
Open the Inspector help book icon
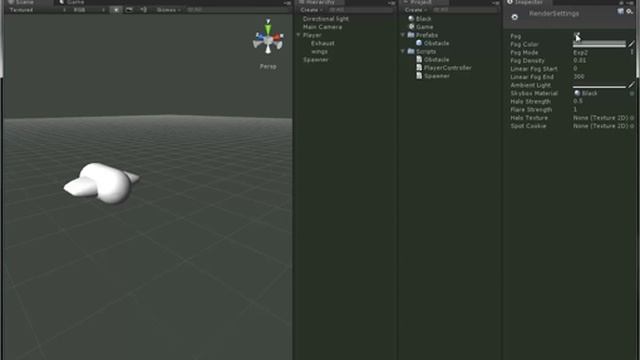[x=620, y=12]
